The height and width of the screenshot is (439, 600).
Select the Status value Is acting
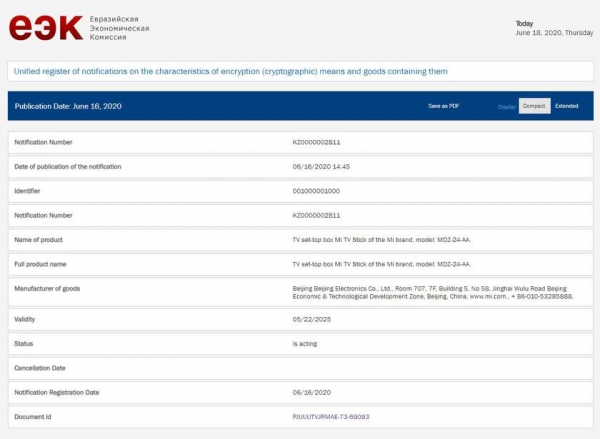[x=305, y=344]
